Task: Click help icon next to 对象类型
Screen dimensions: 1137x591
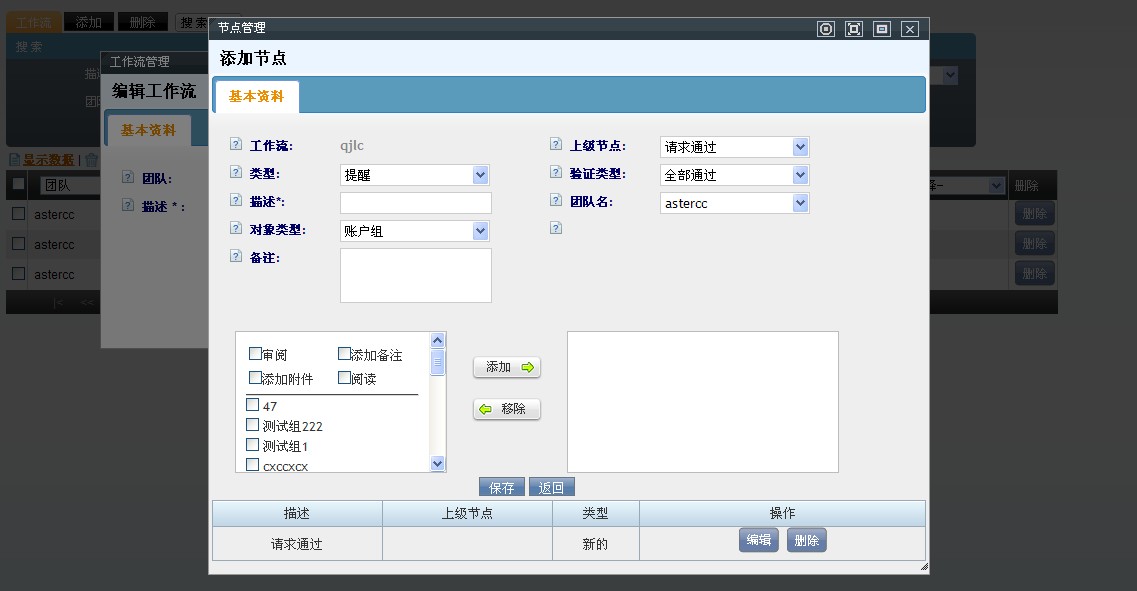Action: point(236,229)
